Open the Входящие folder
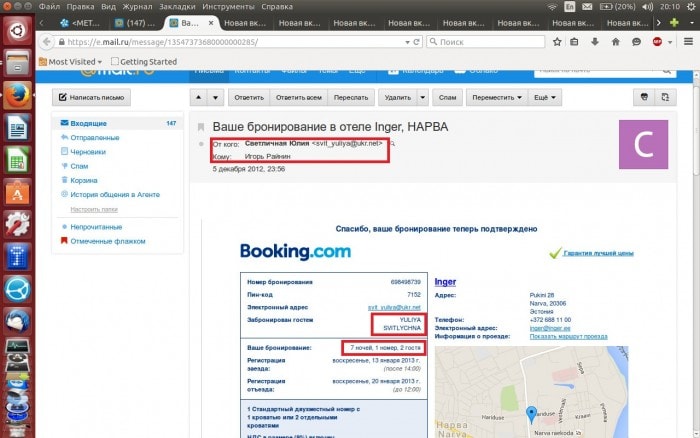This screenshot has width=700, height=438. point(90,123)
